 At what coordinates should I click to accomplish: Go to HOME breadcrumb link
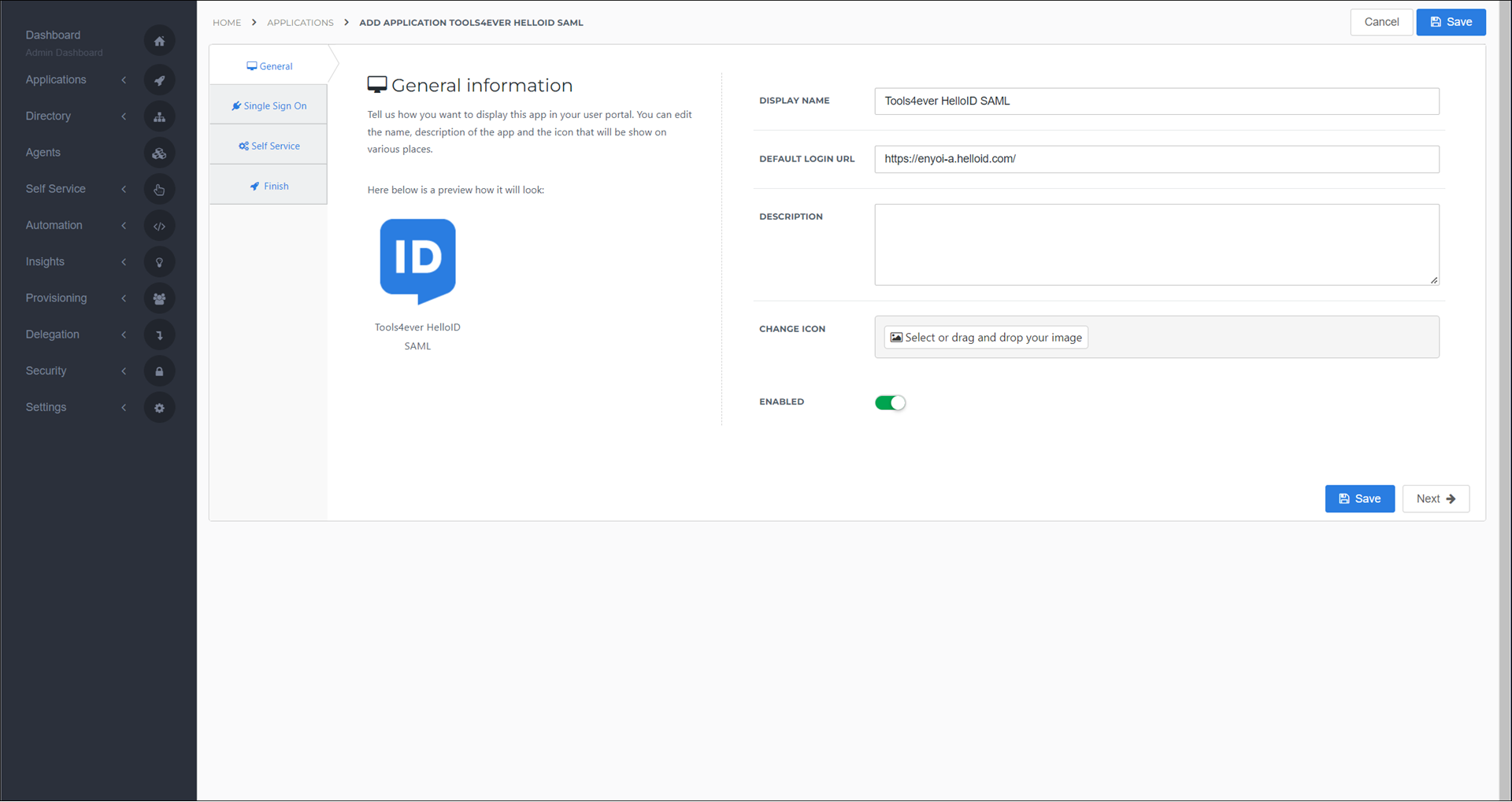click(227, 23)
